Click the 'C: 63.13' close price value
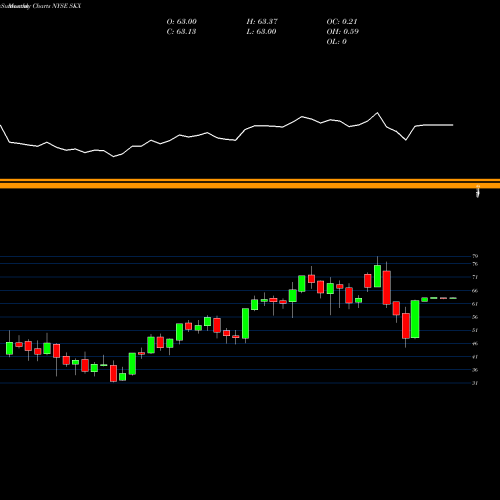Viewport: 500px width, 500px height. pyautogui.click(x=181, y=32)
